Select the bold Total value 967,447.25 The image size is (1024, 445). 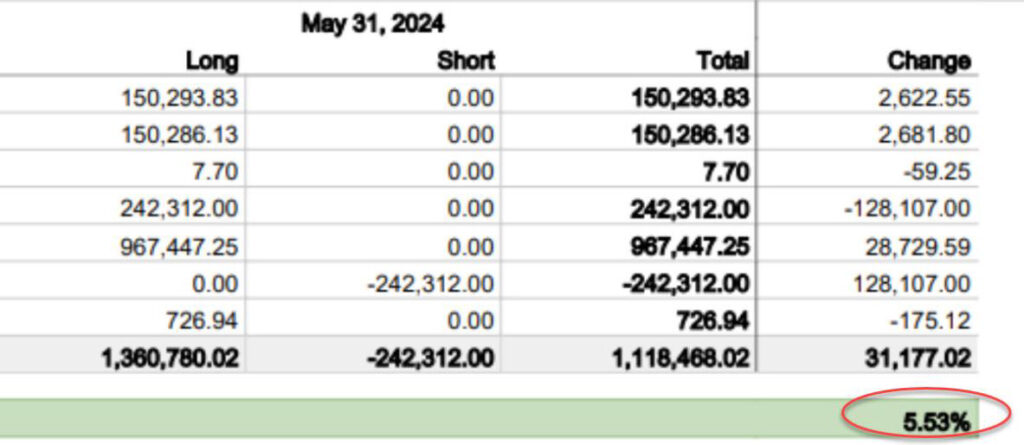690,247
